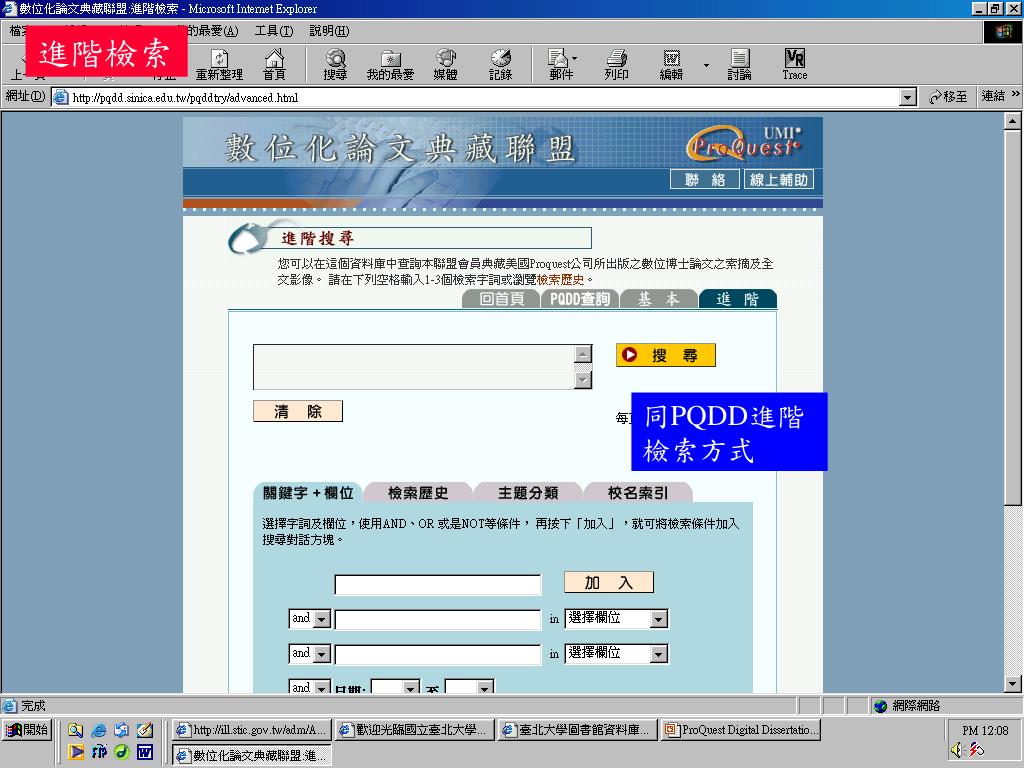The image size is (1024, 768).
Task: Switch to the 基本 basic search tab
Action: coord(658,299)
